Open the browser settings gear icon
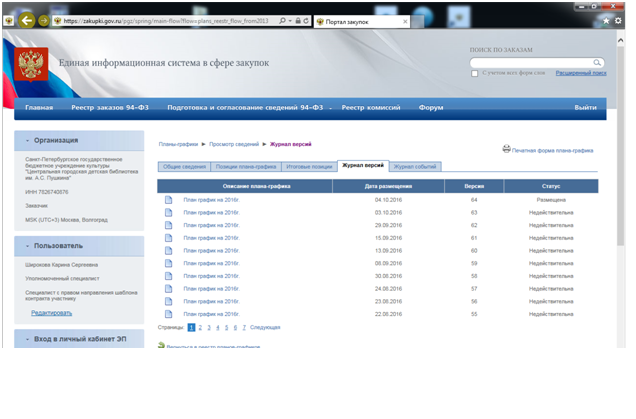 click(618, 21)
